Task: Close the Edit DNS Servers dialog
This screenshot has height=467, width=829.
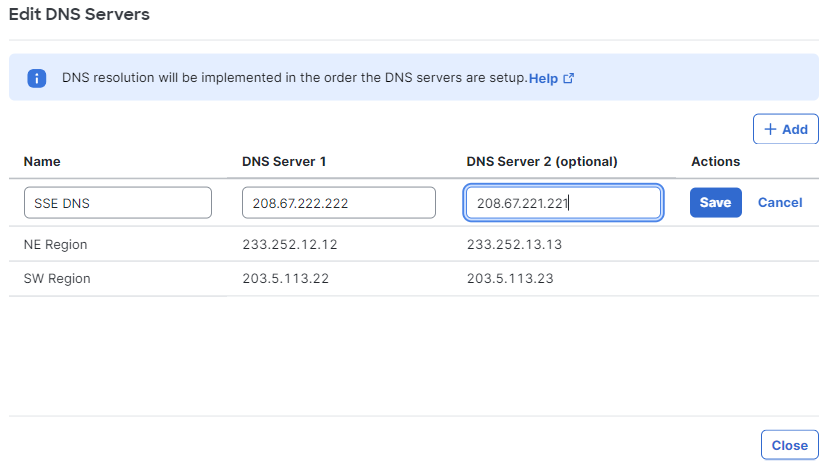Action: [x=789, y=445]
